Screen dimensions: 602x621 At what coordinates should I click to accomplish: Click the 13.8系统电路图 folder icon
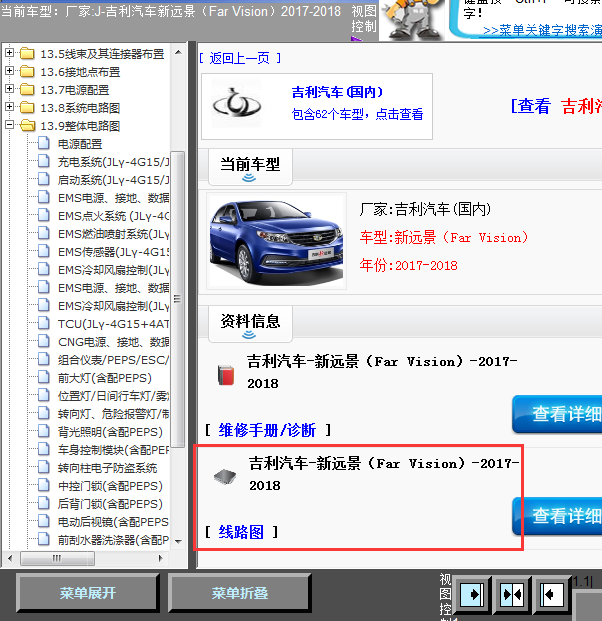[x=27, y=108]
